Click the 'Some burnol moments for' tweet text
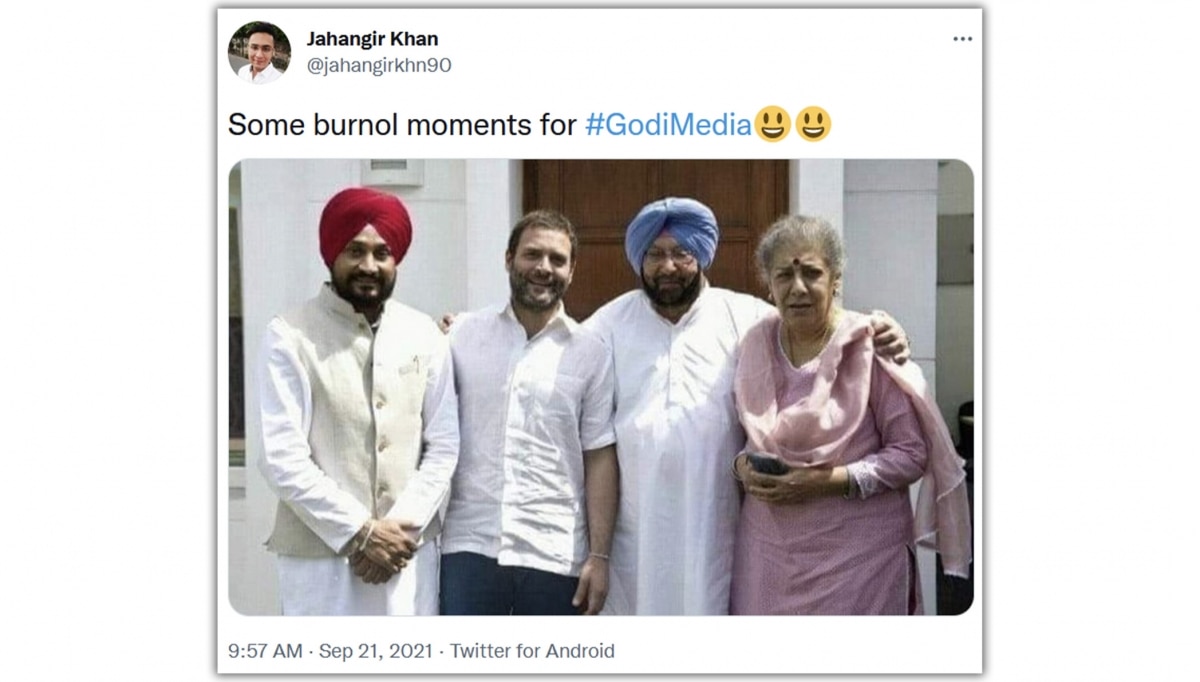The width and height of the screenshot is (1200, 682). coord(402,125)
